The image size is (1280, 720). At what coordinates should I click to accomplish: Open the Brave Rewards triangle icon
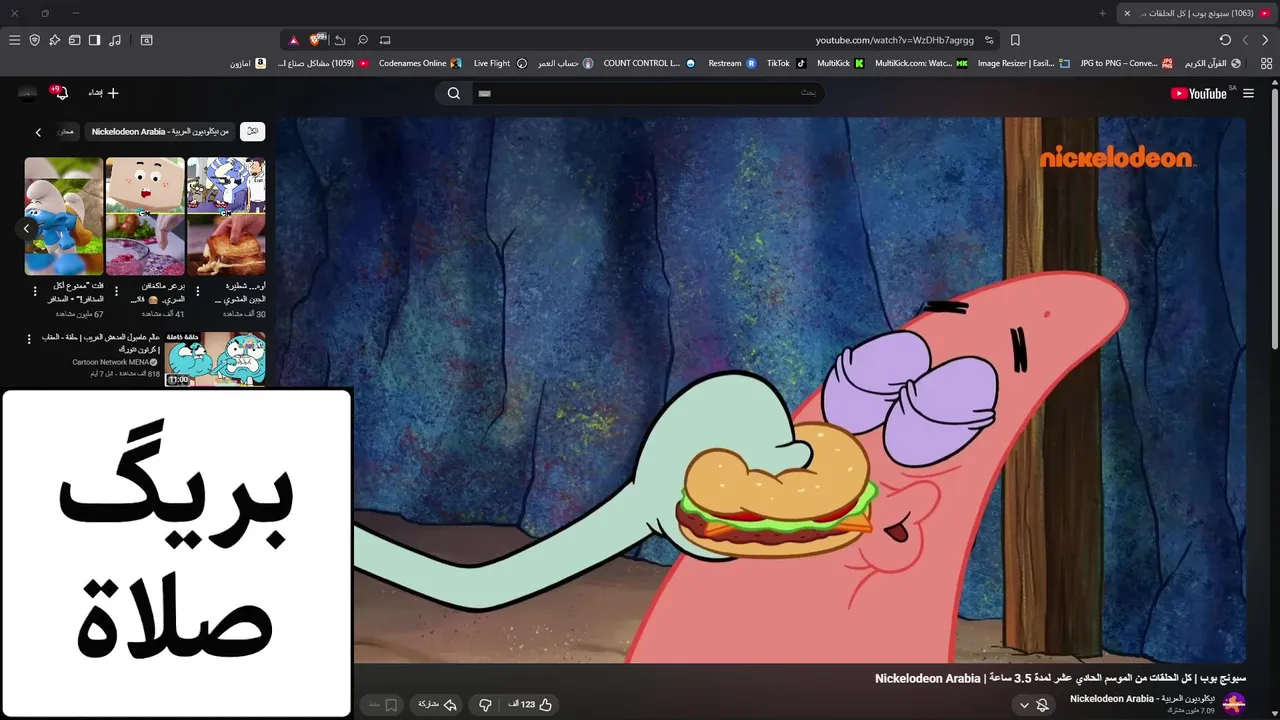[x=293, y=40]
